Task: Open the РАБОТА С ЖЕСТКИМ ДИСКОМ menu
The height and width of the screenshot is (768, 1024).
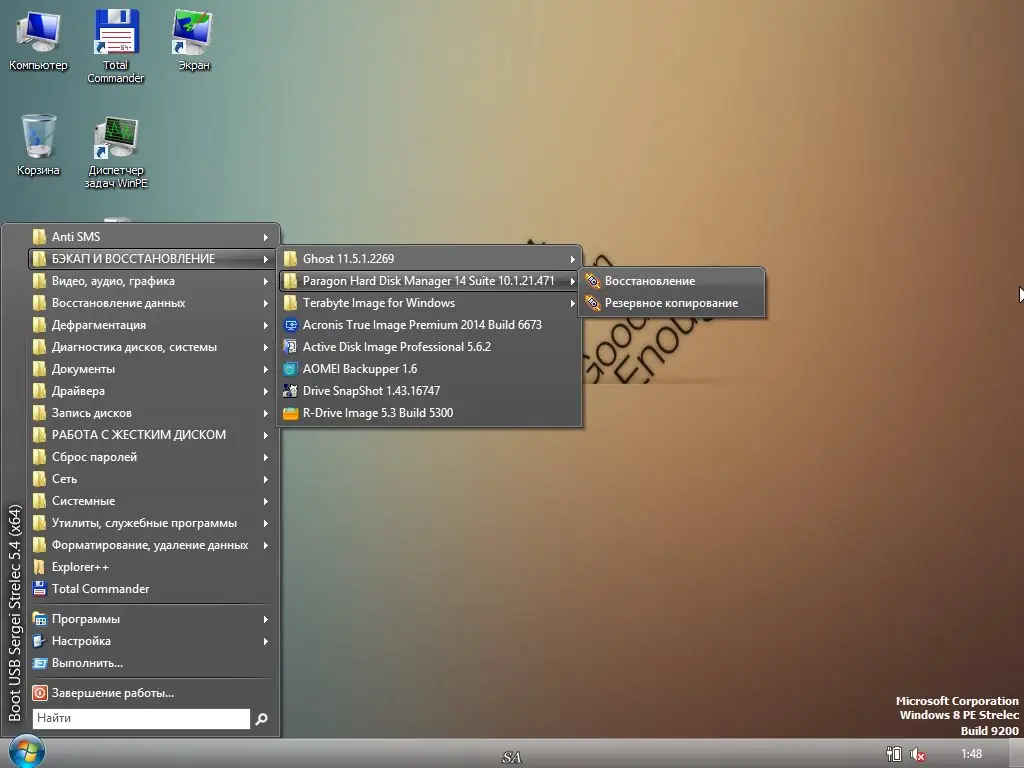Action: point(152,435)
